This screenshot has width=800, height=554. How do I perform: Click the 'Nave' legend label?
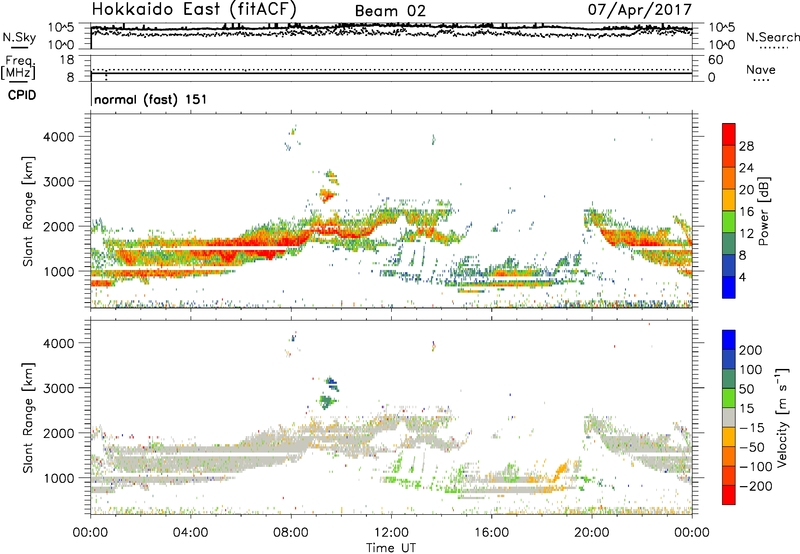coord(760,69)
